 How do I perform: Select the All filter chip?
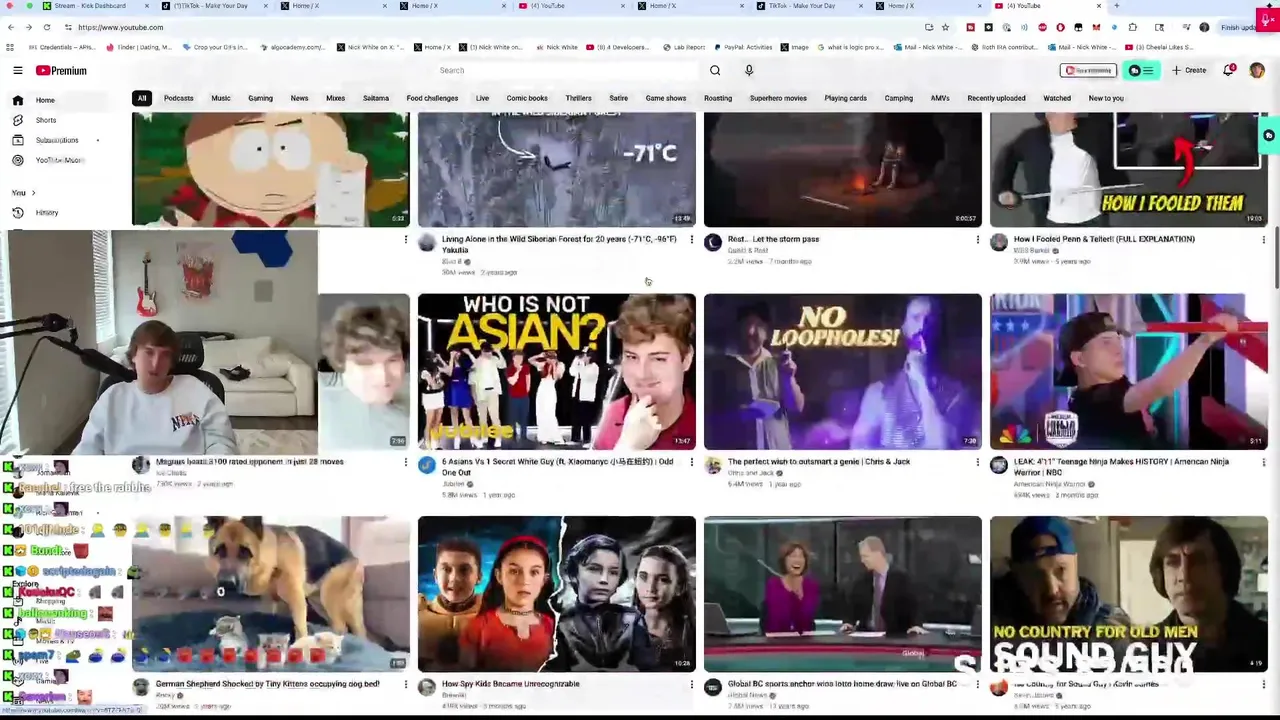pyautogui.click(x=142, y=98)
